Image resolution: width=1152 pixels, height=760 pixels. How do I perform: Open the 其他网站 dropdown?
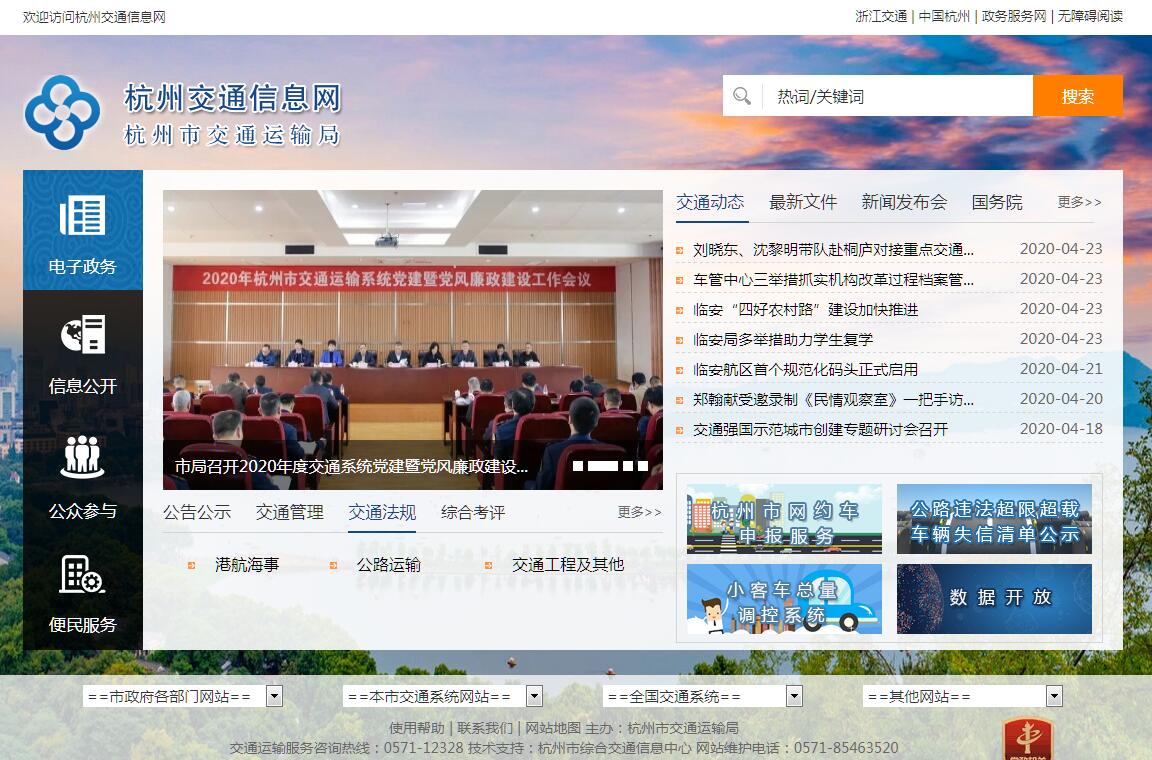tap(1054, 696)
